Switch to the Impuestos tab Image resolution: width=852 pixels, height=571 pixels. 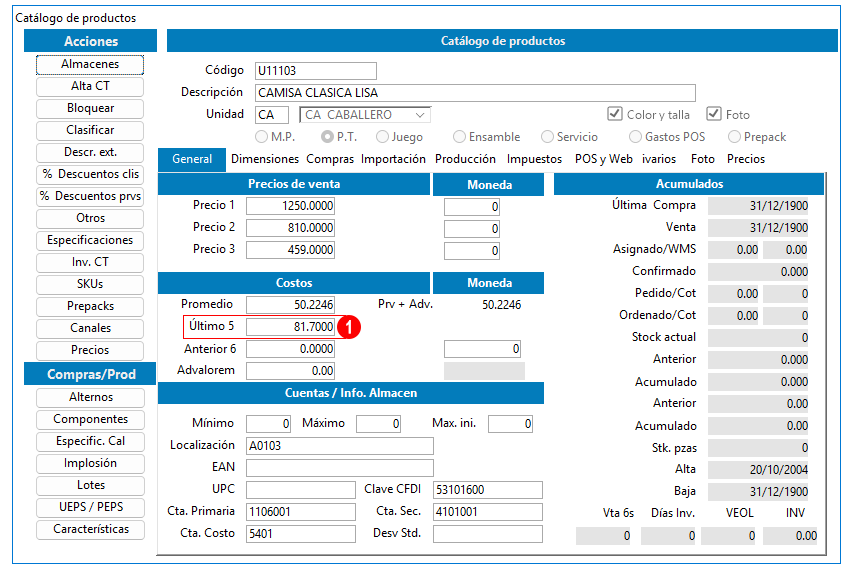pos(534,159)
